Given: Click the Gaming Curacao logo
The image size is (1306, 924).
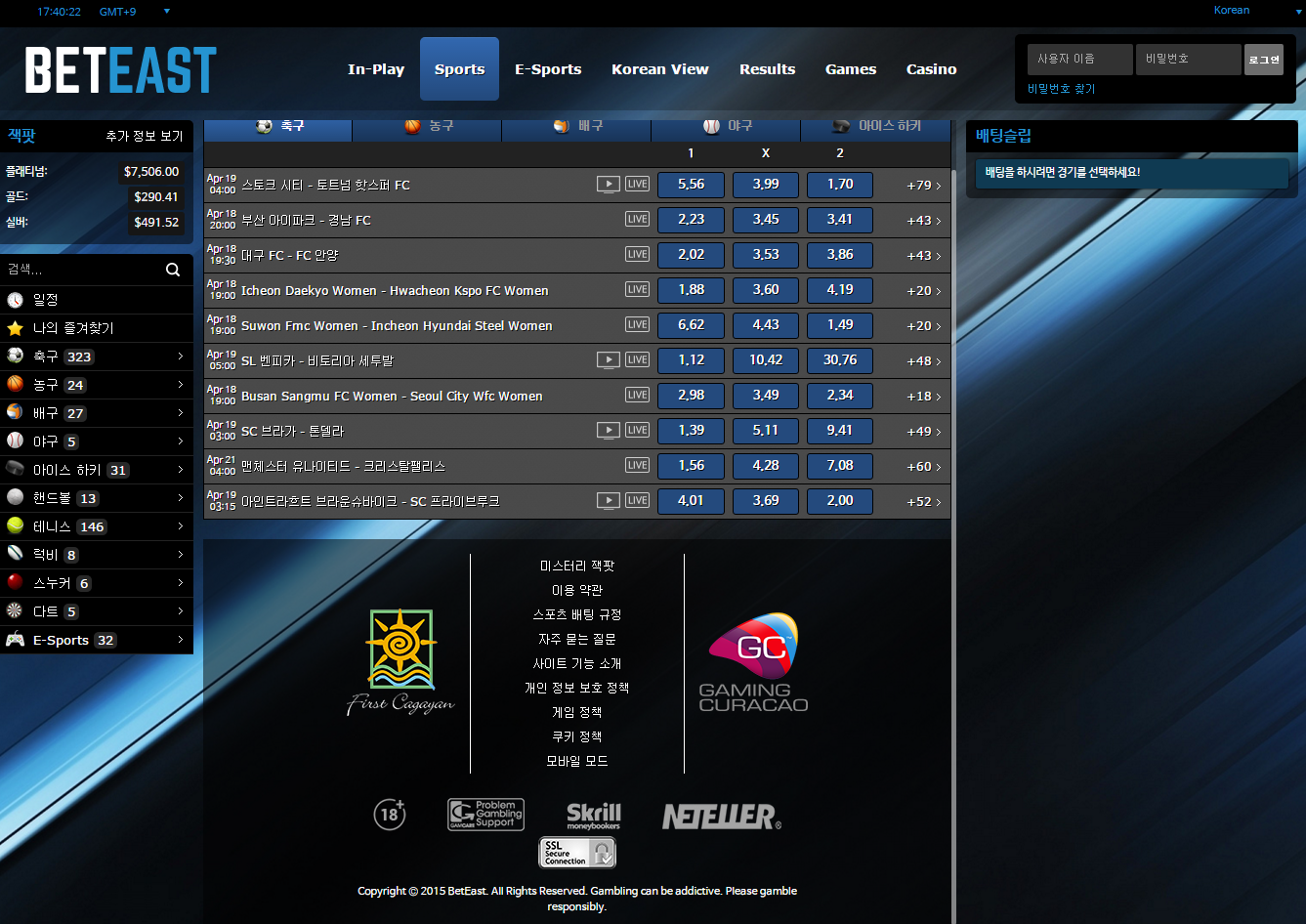Looking at the screenshot, I should pyautogui.click(x=753, y=662).
